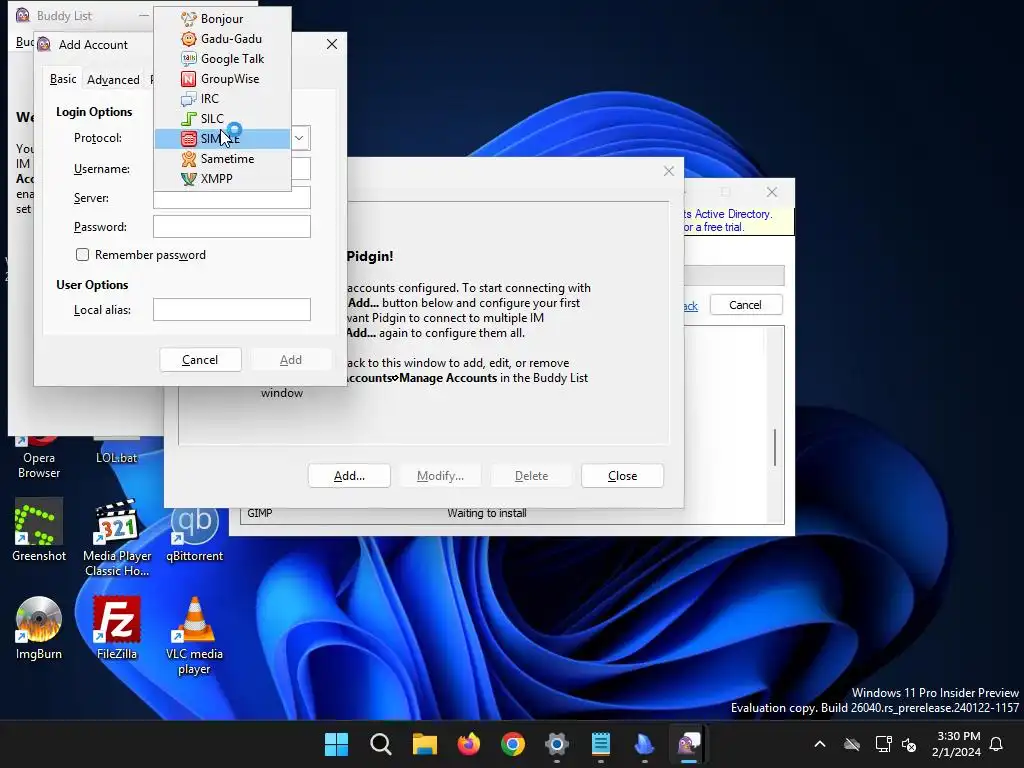Focus the Local alias field
Image resolution: width=1024 pixels, height=768 pixels.
(x=232, y=310)
